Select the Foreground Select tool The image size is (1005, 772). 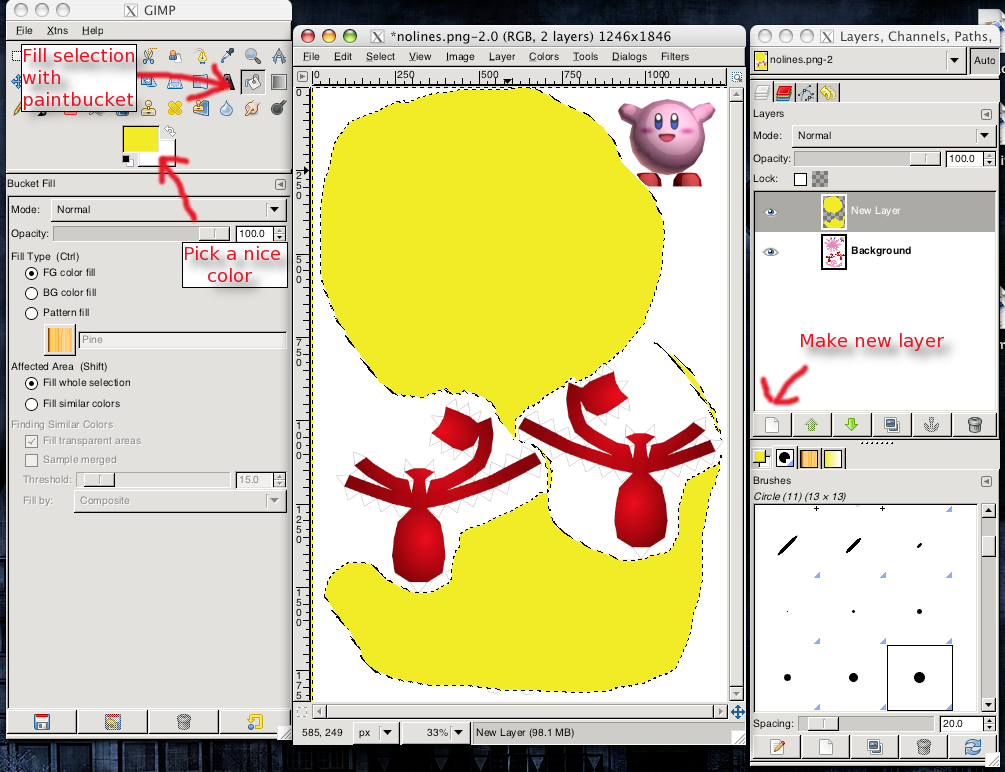[x=174, y=56]
